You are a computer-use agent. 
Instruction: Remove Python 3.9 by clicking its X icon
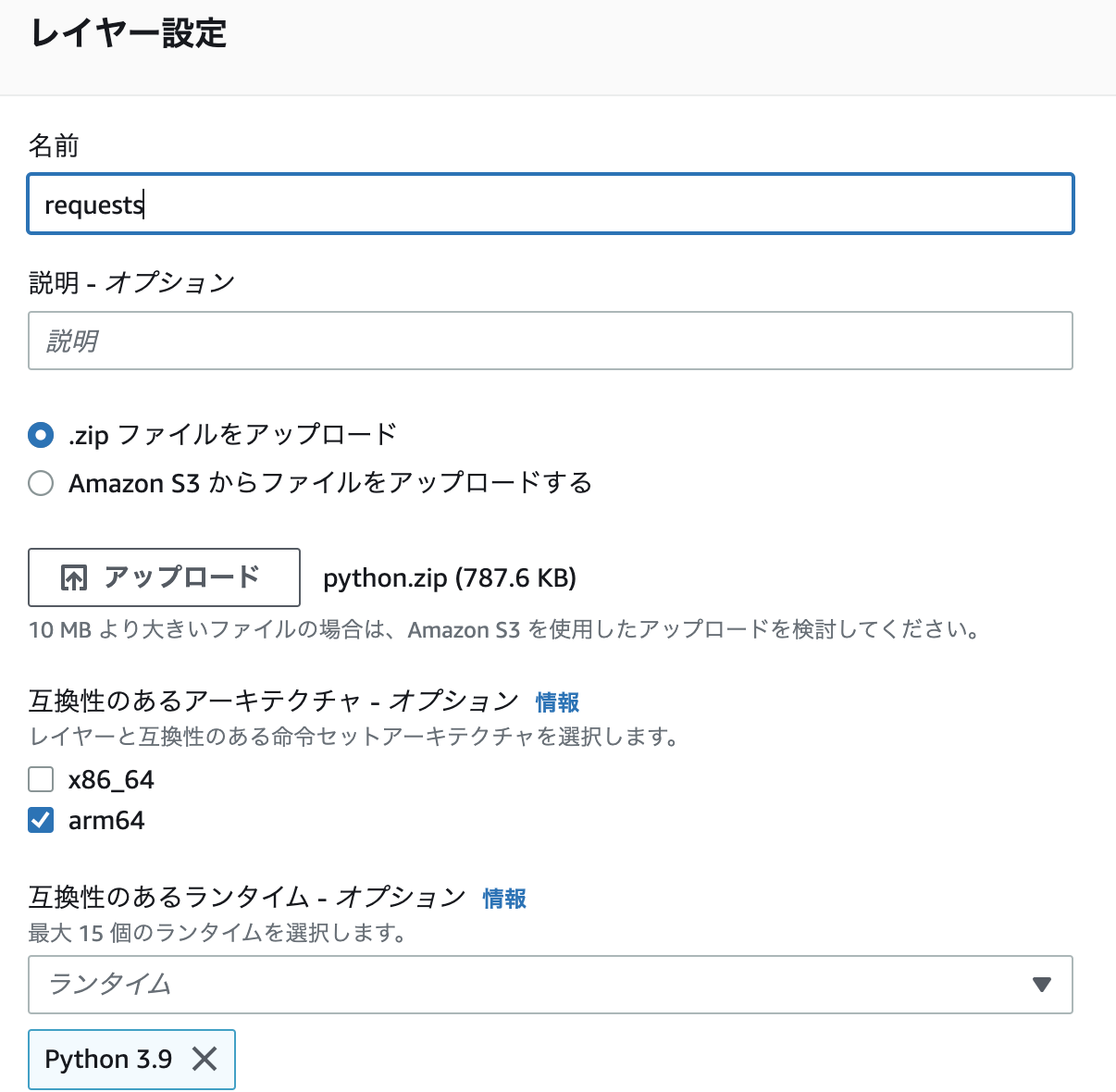205,1060
